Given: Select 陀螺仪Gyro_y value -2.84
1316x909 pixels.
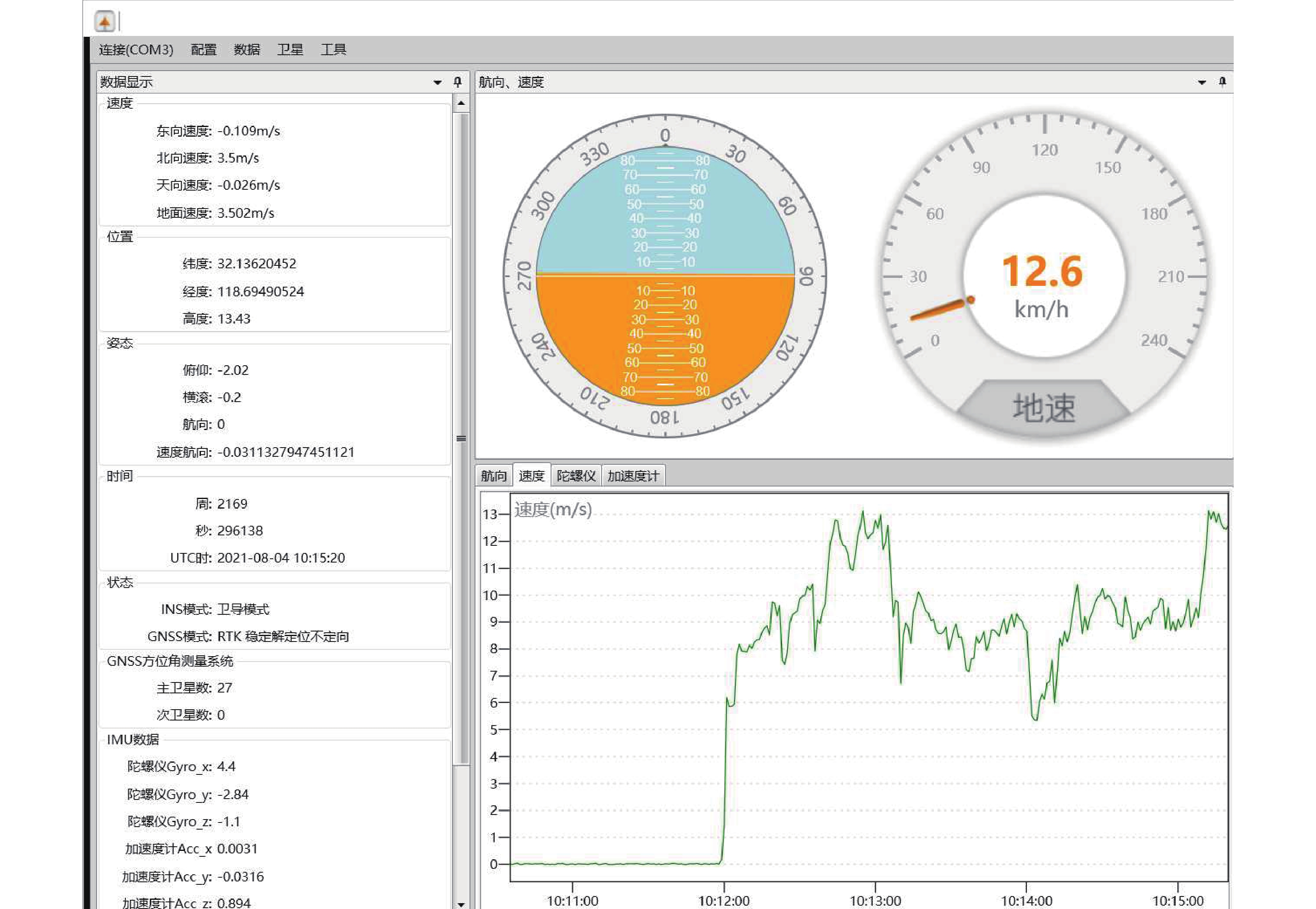Looking at the screenshot, I should click(233, 794).
